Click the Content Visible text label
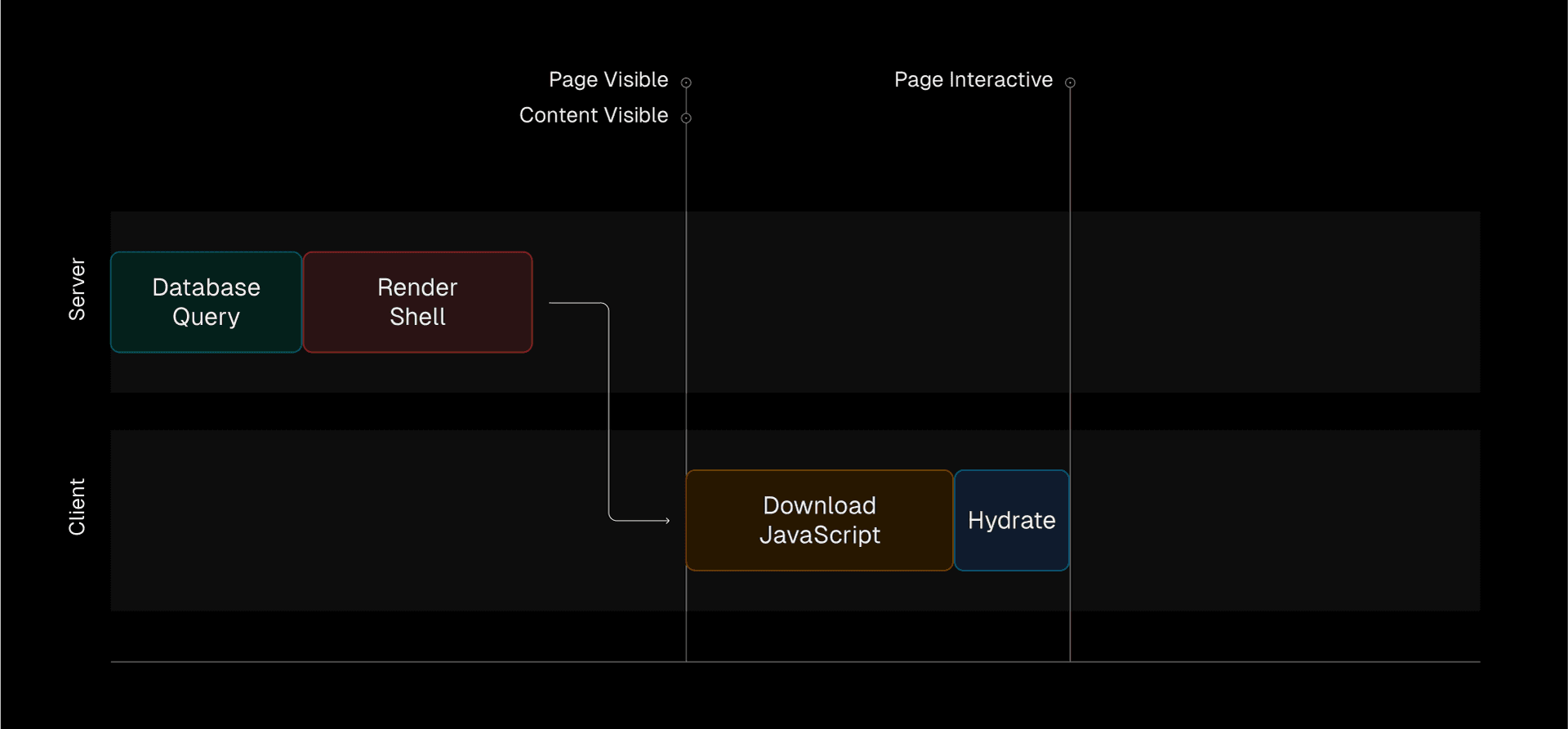The width and height of the screenshot is (1568, 729). [x=593, y=116]
